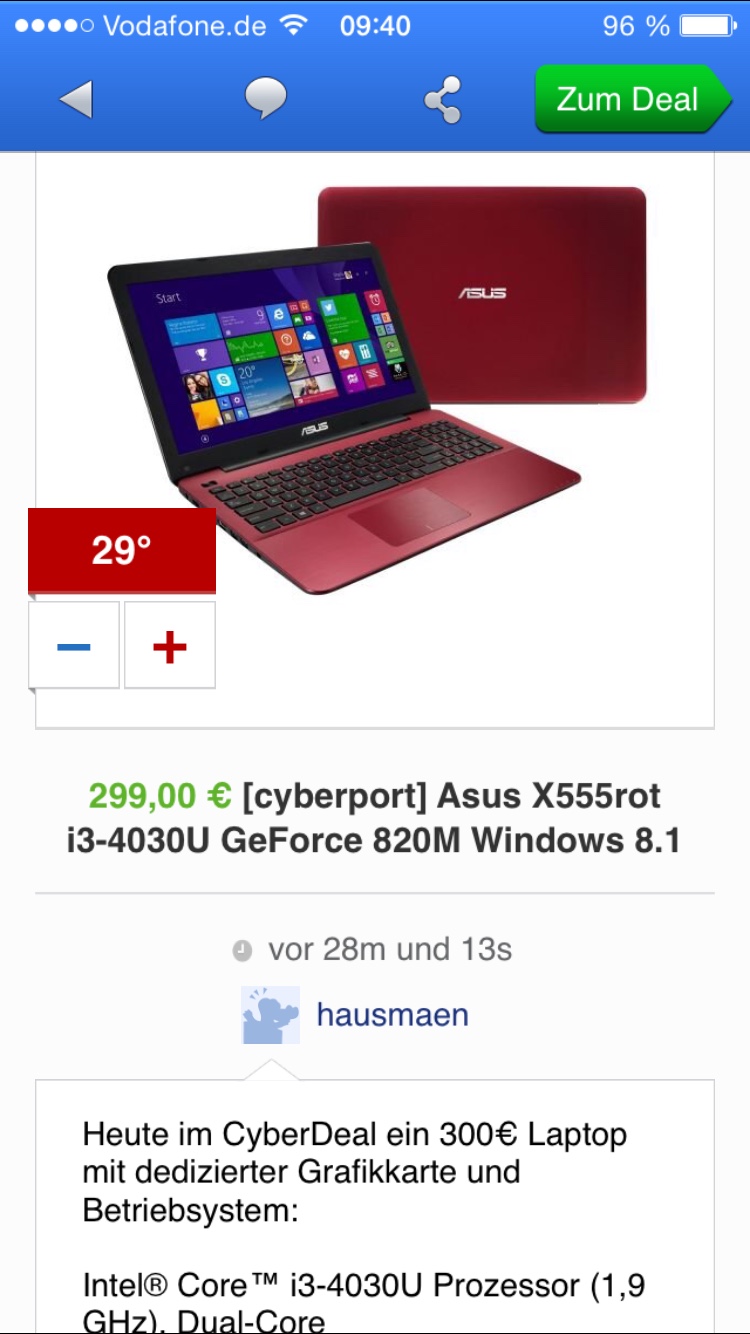750x1334 pixels.
Task: Tap the back arrow icon
Action: click(76, 99)
